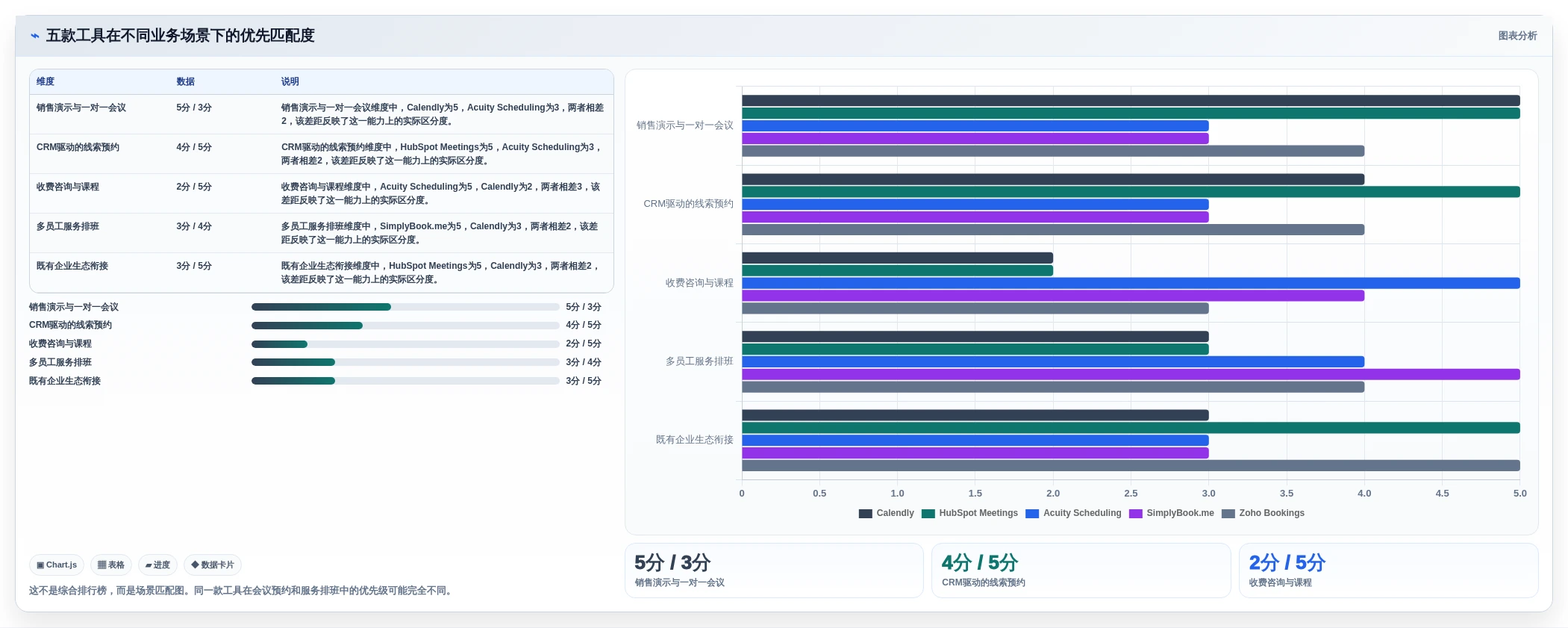Click the table description starting 销售演示与一对一会议维度中

(x=443, y=114)
